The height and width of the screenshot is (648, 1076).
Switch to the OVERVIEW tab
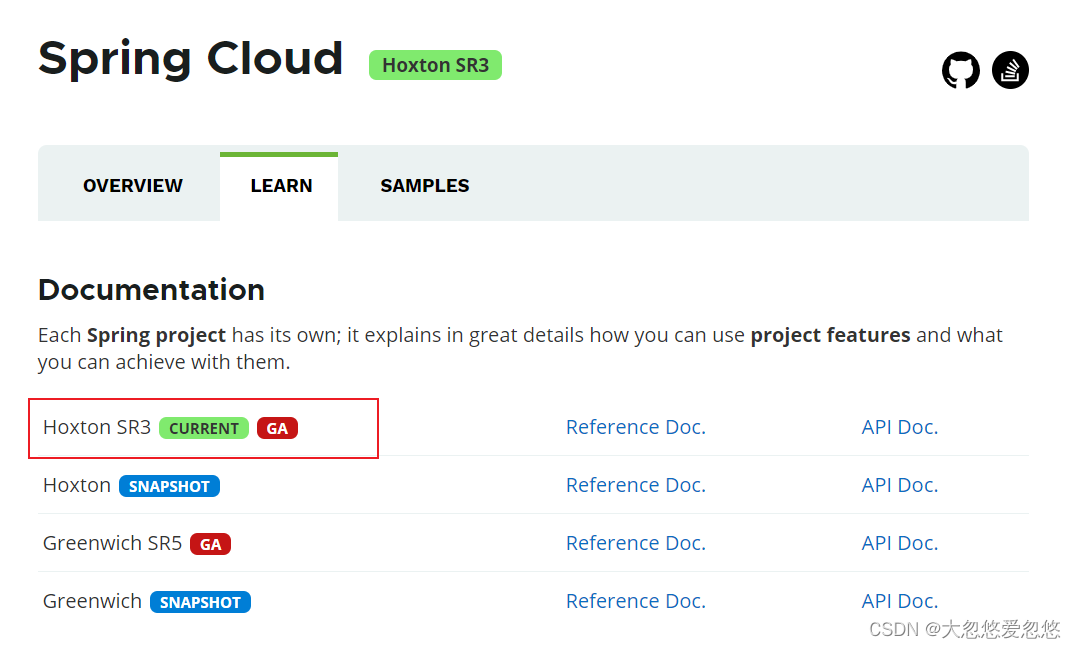click(x=132, y=186)
